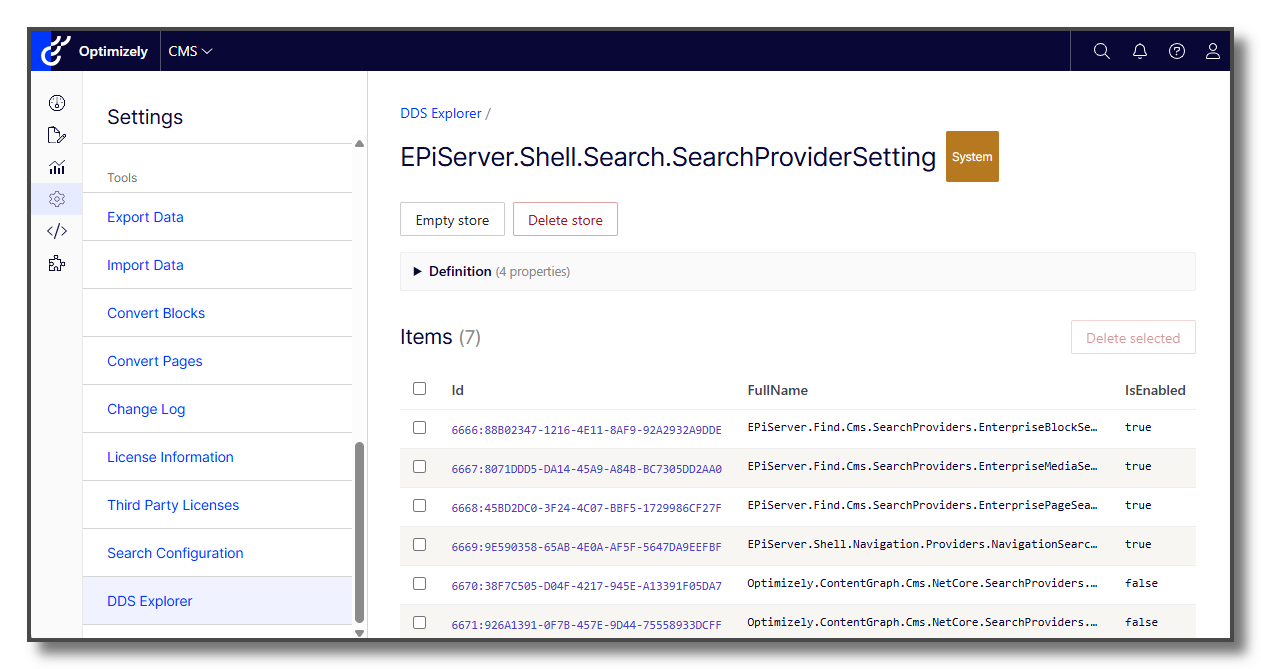Screen dimensions: 1261x669
Task: Click the Delete store button
Action: click(x=565, y=220)
